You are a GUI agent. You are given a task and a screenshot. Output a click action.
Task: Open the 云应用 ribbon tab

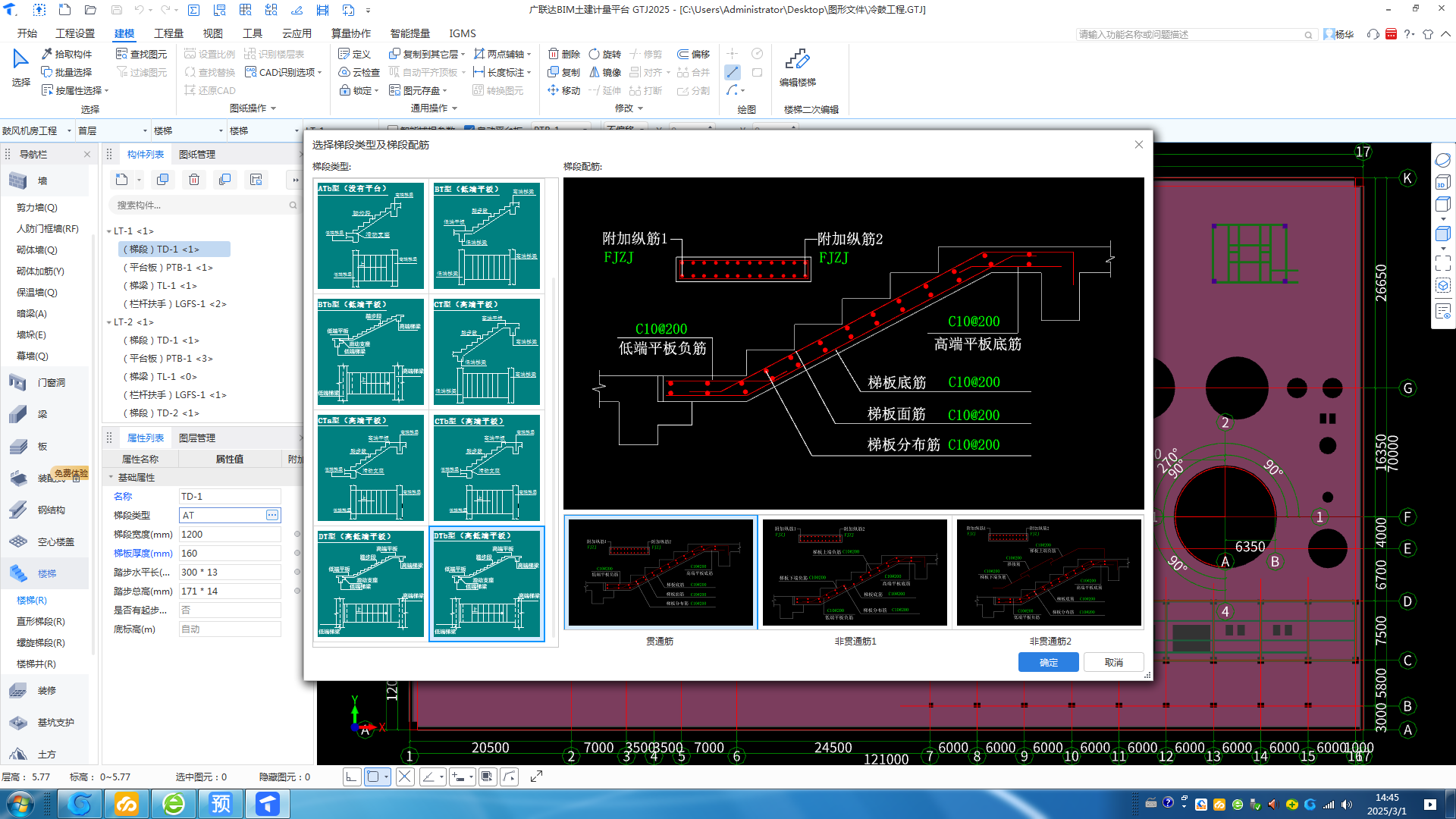coord(297,33)
